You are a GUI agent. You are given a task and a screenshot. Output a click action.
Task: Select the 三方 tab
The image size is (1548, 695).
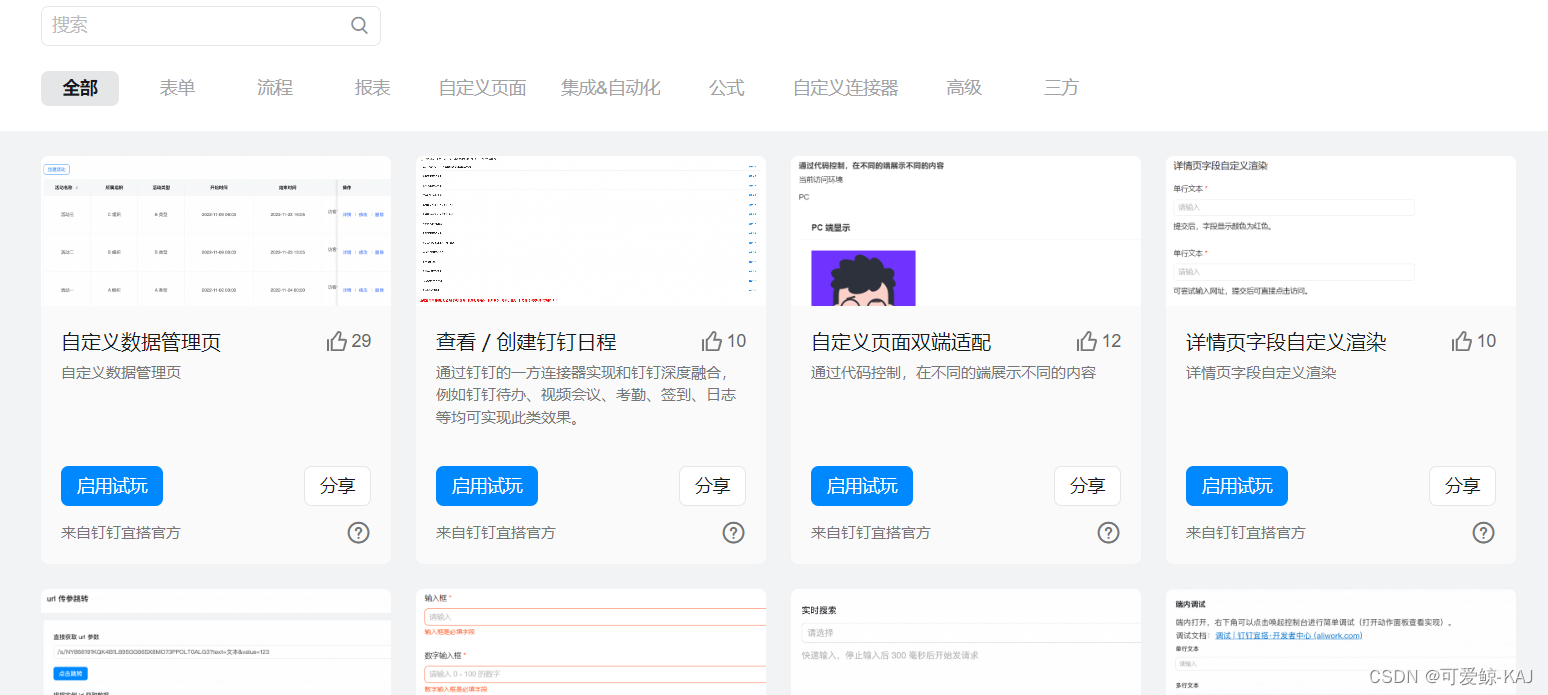(1060, 88)
